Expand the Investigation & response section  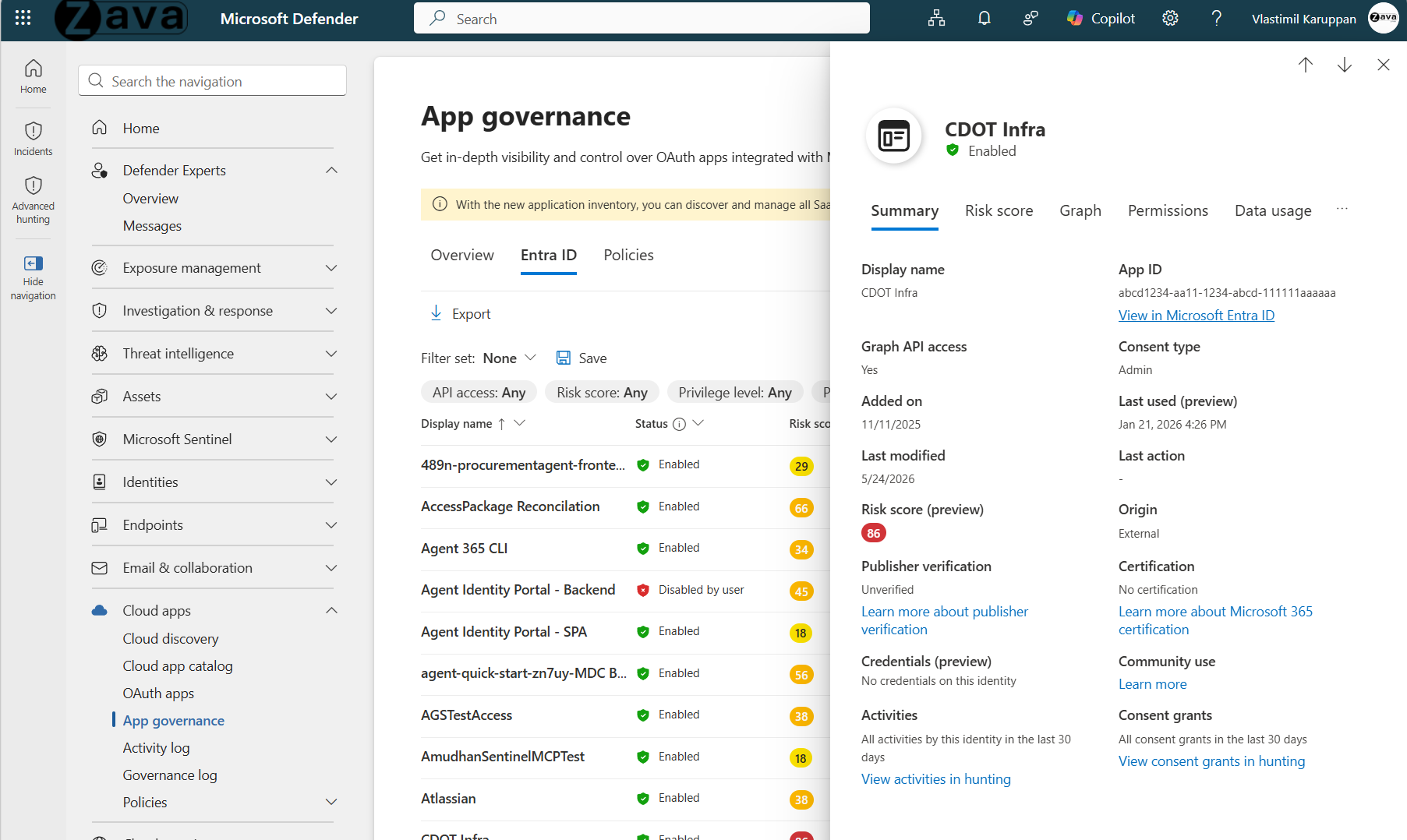[x=331, y=311]
